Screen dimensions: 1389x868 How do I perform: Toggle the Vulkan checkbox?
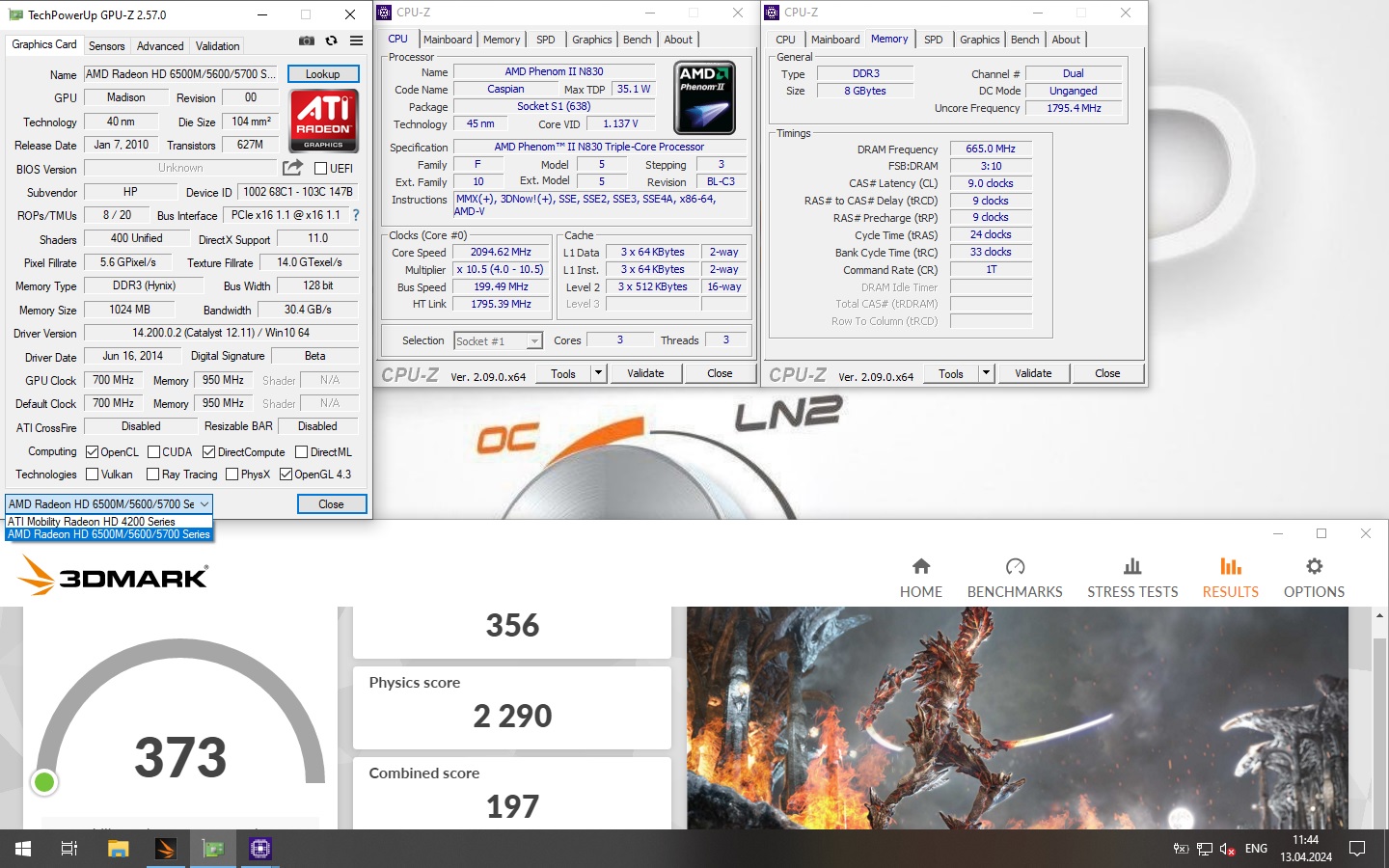(93, 474)
